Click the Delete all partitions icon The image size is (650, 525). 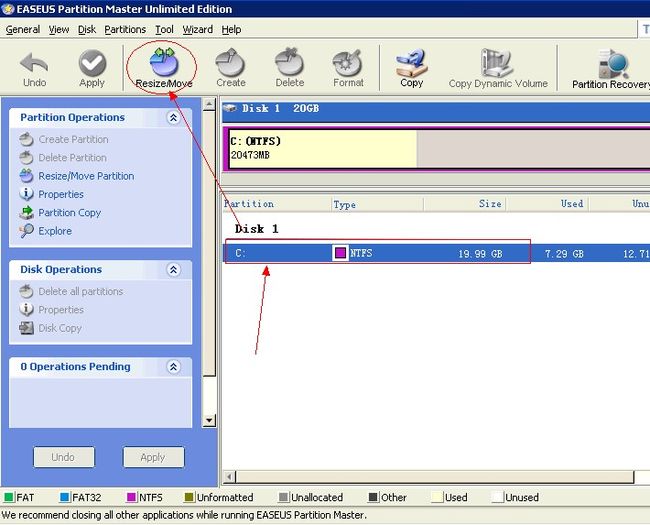26,292
